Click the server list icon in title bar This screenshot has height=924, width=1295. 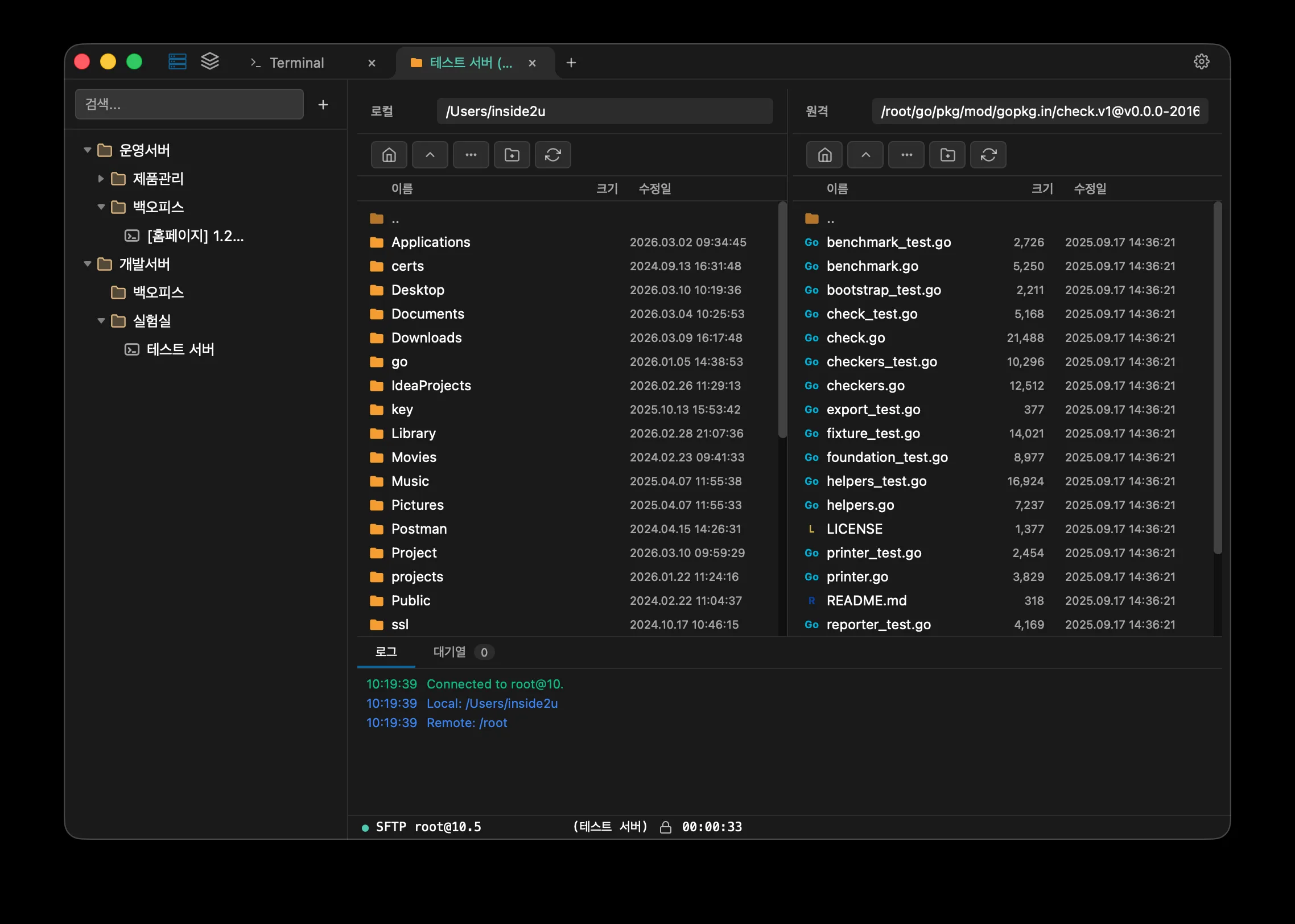[x=177, y=61]
